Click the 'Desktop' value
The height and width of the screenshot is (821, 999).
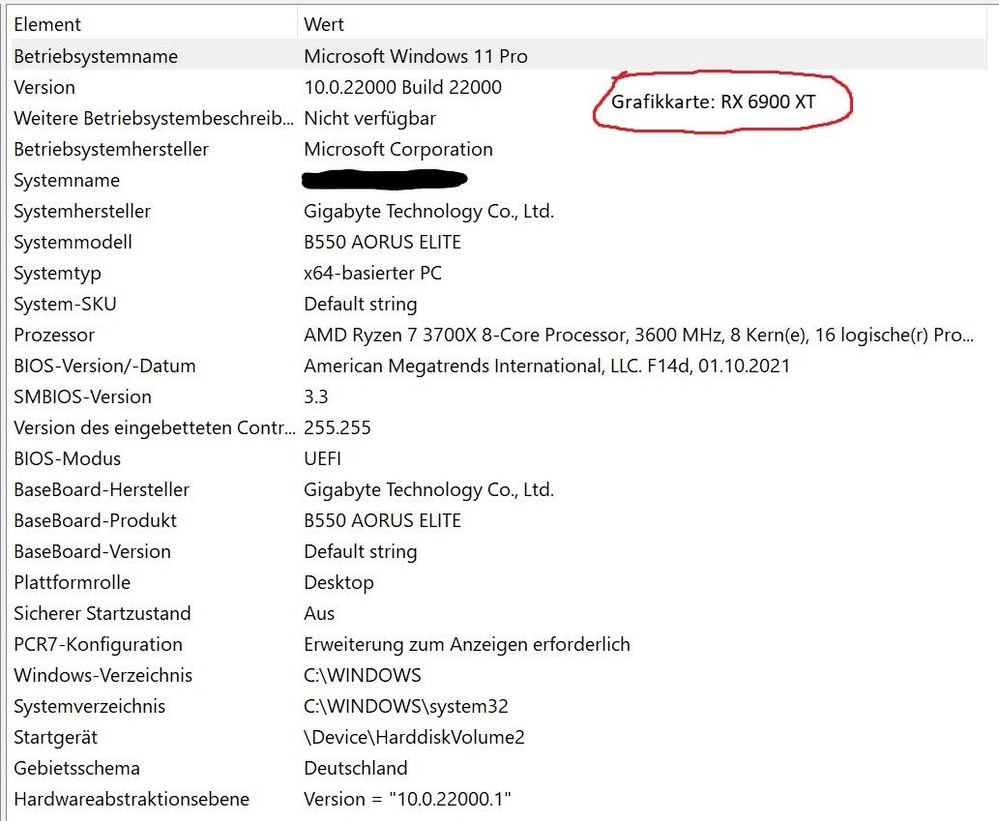339,583
